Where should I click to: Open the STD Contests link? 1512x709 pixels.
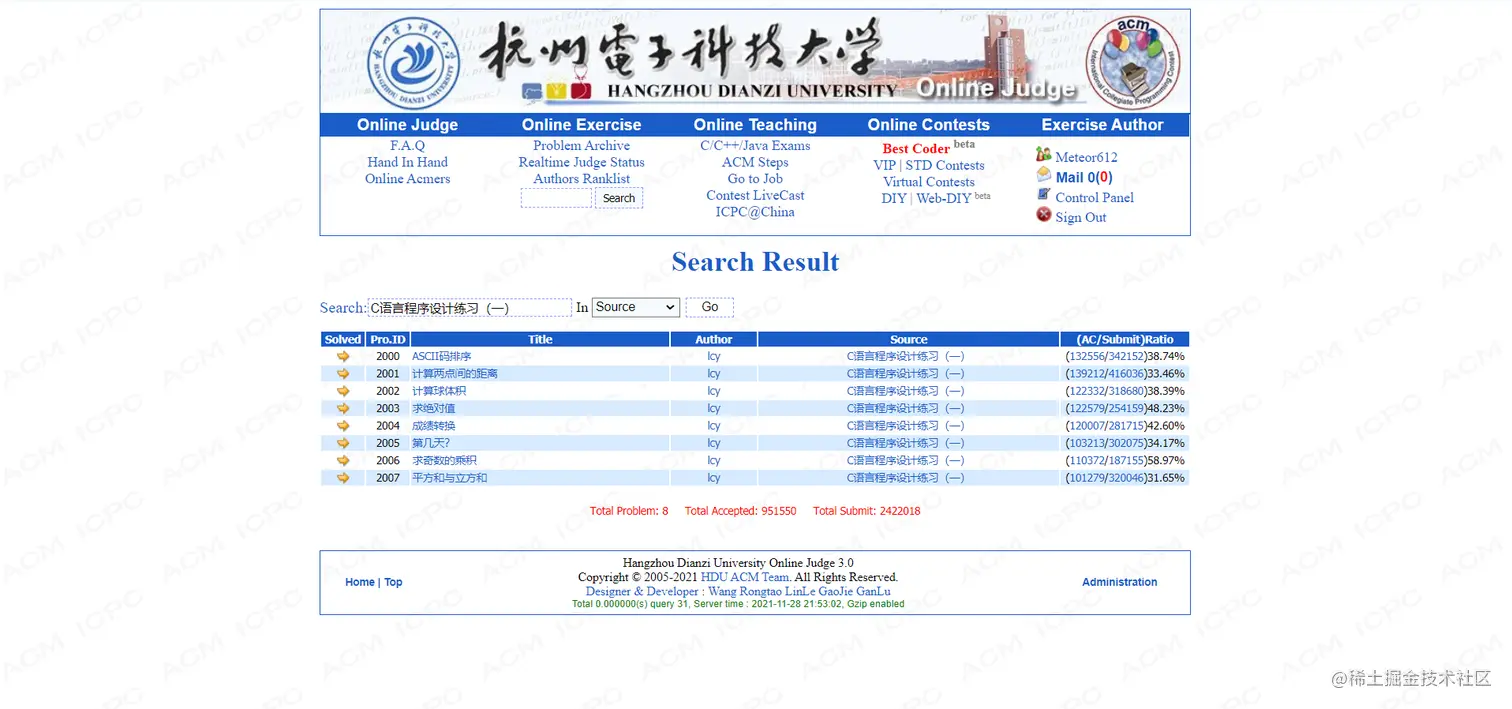945,166
